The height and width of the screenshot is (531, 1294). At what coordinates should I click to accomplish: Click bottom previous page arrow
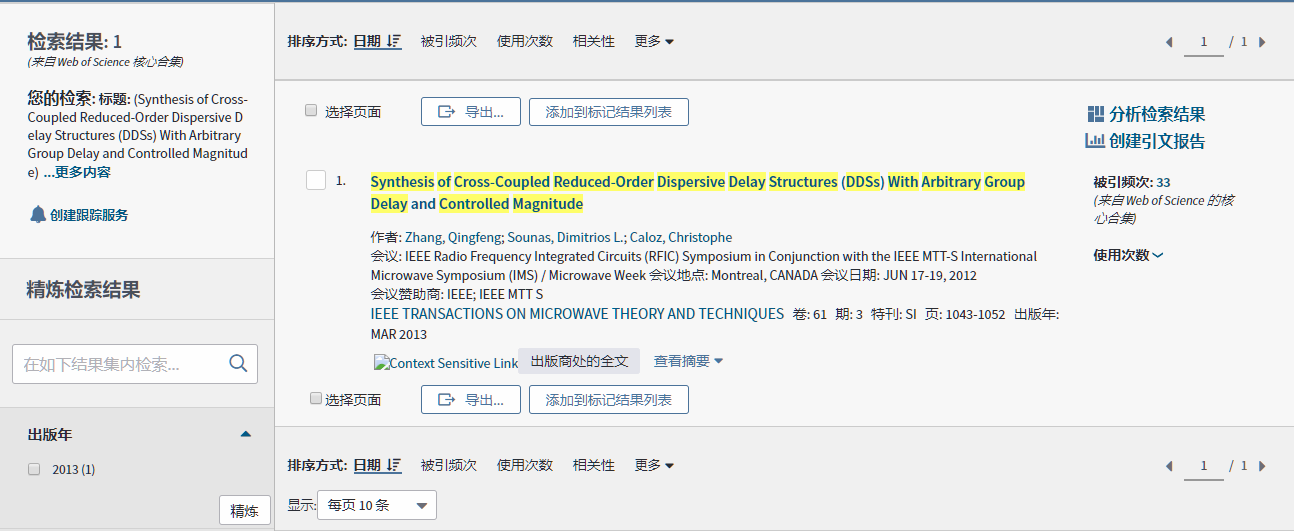point(1169,466)
